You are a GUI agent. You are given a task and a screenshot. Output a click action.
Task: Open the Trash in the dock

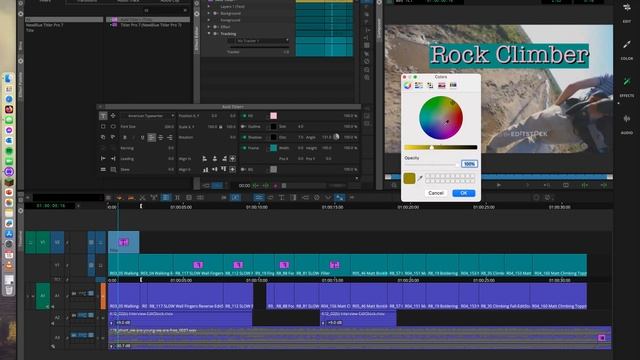9,290
